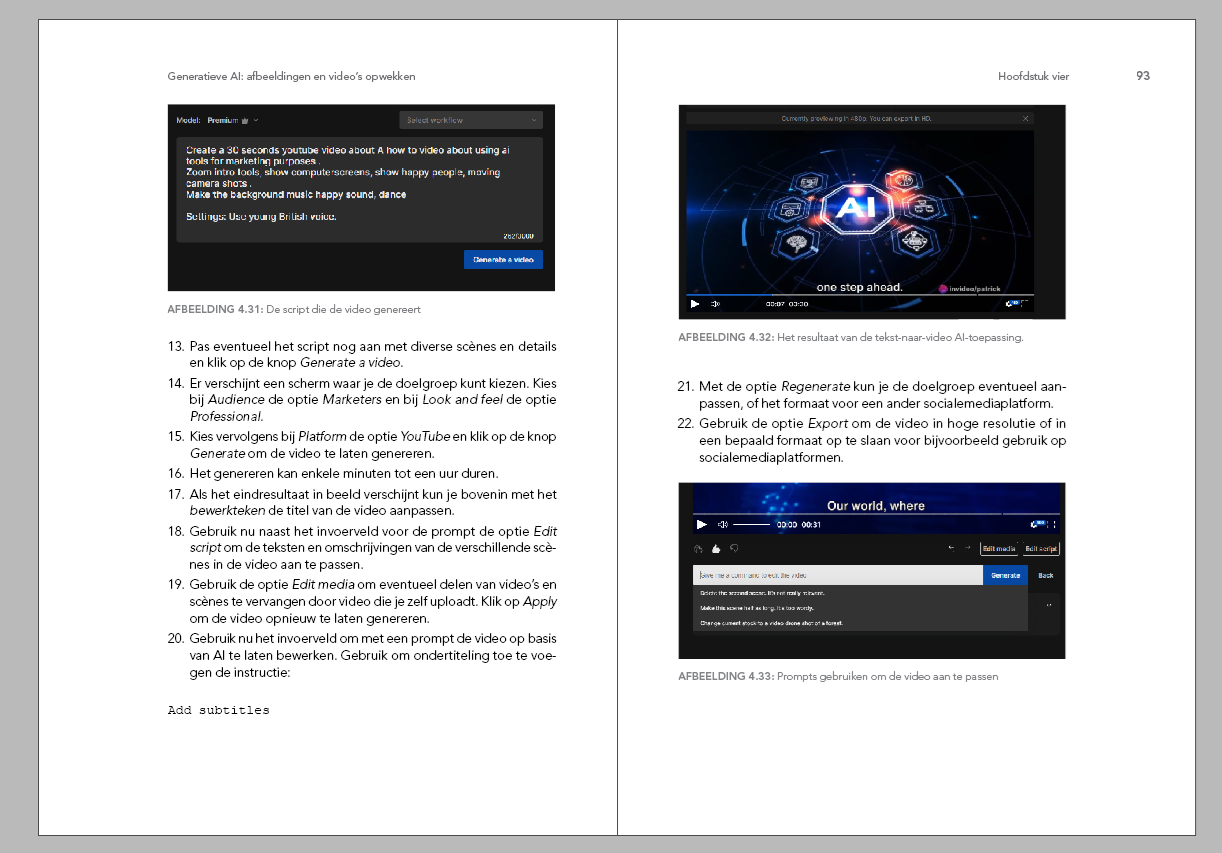Click the redo arrow beside Edit media

click(967, 548)
